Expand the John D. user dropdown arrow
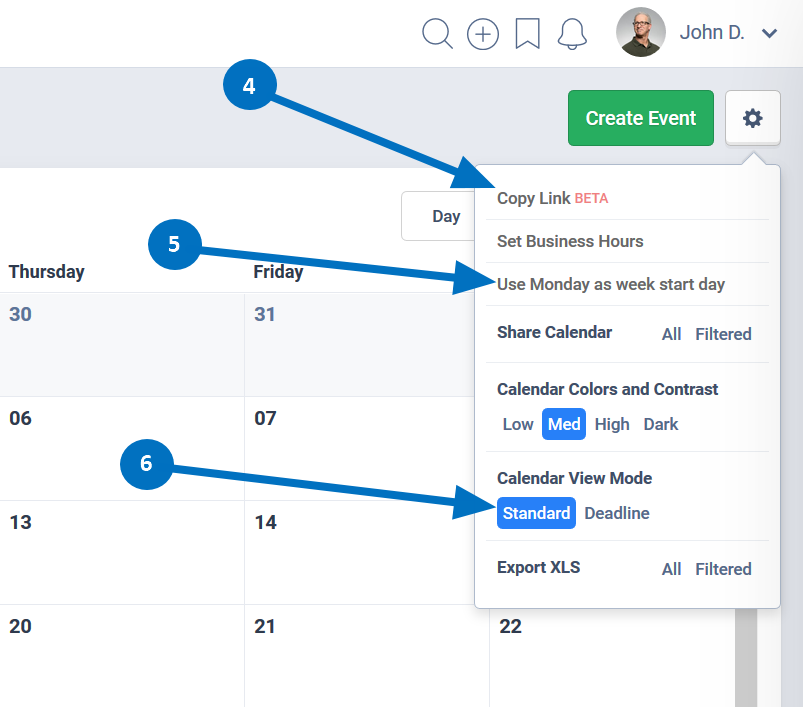This screenshot has width=803, height=707. point(769,34)
